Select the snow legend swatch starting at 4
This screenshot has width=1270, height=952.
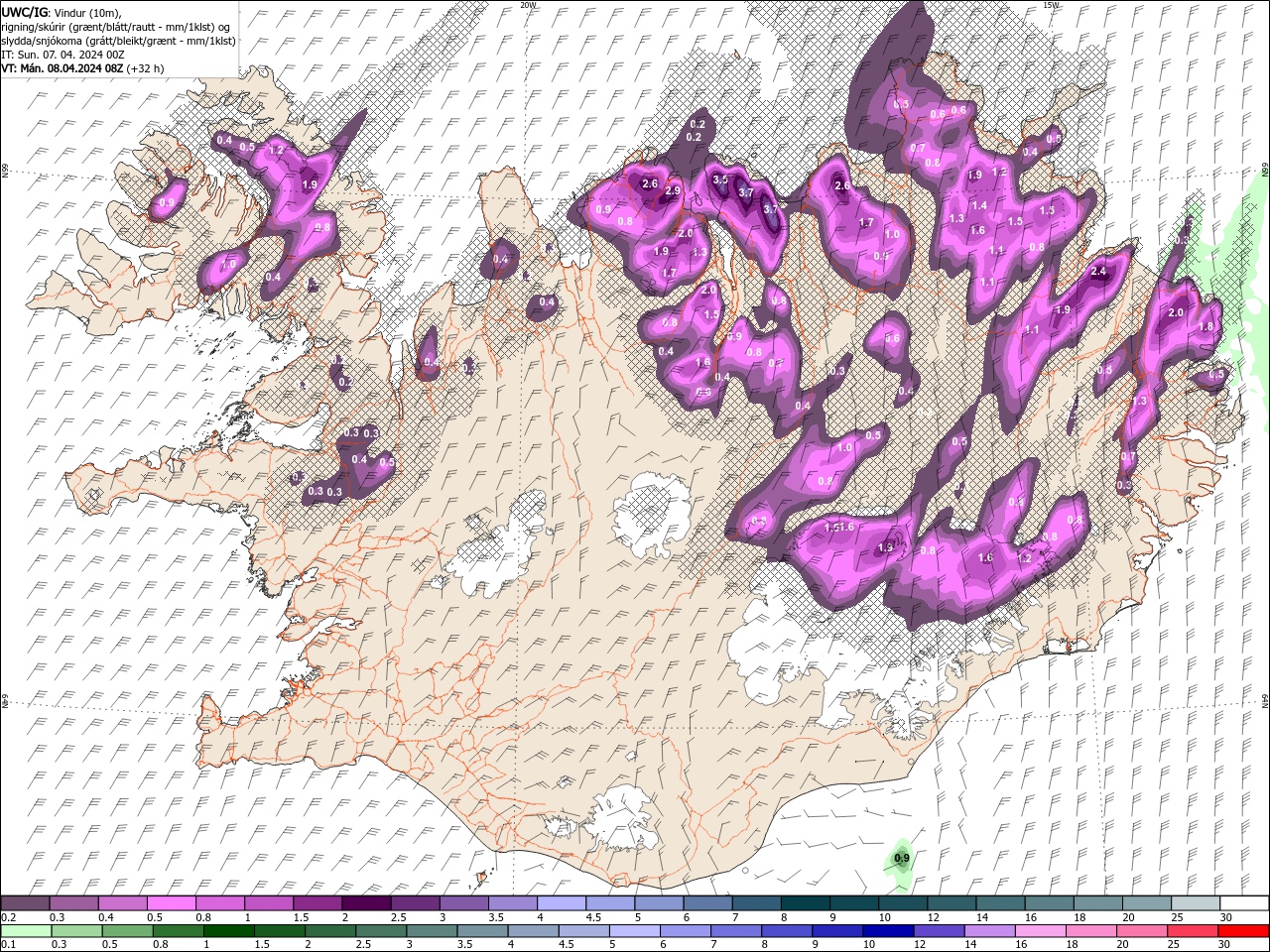(561, 903)
